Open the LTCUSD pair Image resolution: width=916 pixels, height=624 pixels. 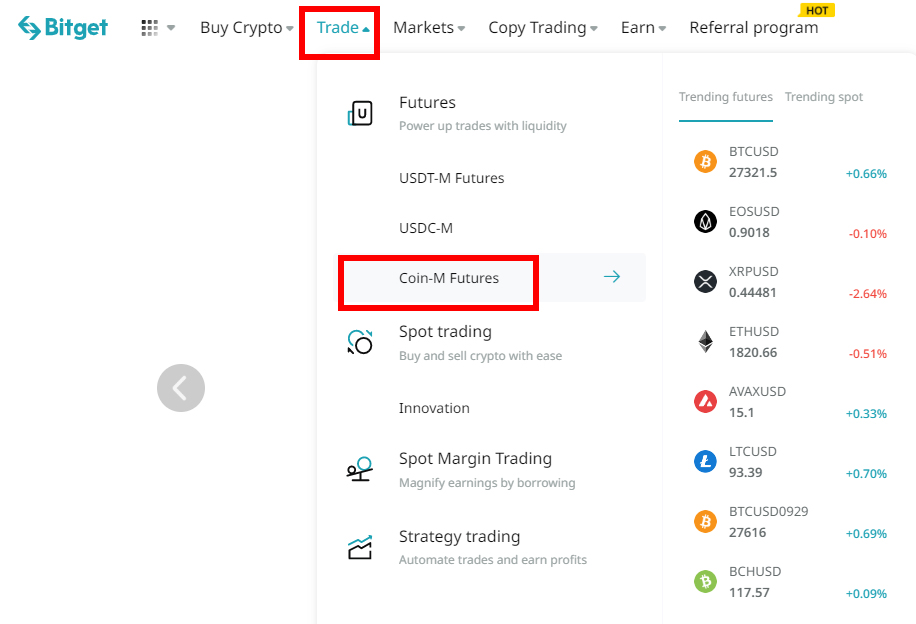[x=752, y=452]
